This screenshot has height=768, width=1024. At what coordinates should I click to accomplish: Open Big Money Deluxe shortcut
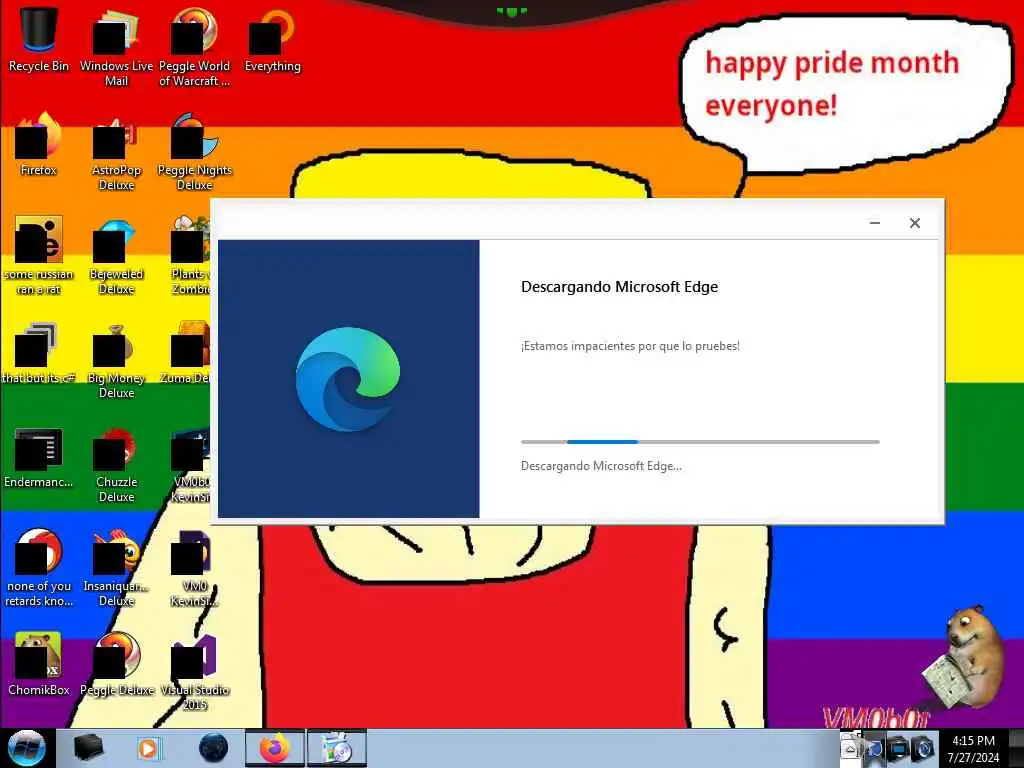116,359
